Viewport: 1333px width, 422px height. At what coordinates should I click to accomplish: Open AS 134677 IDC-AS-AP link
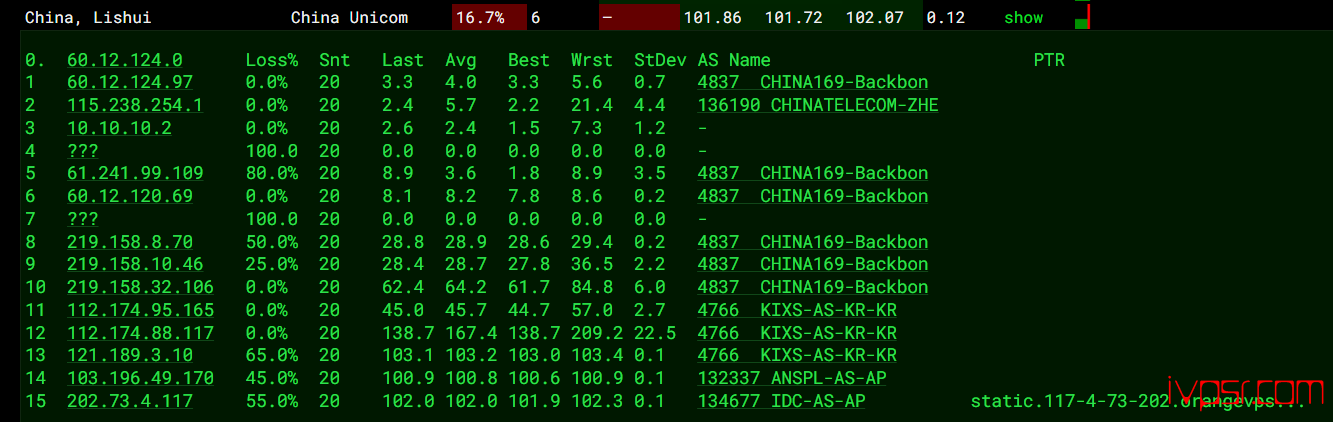[x=781, y=401]
